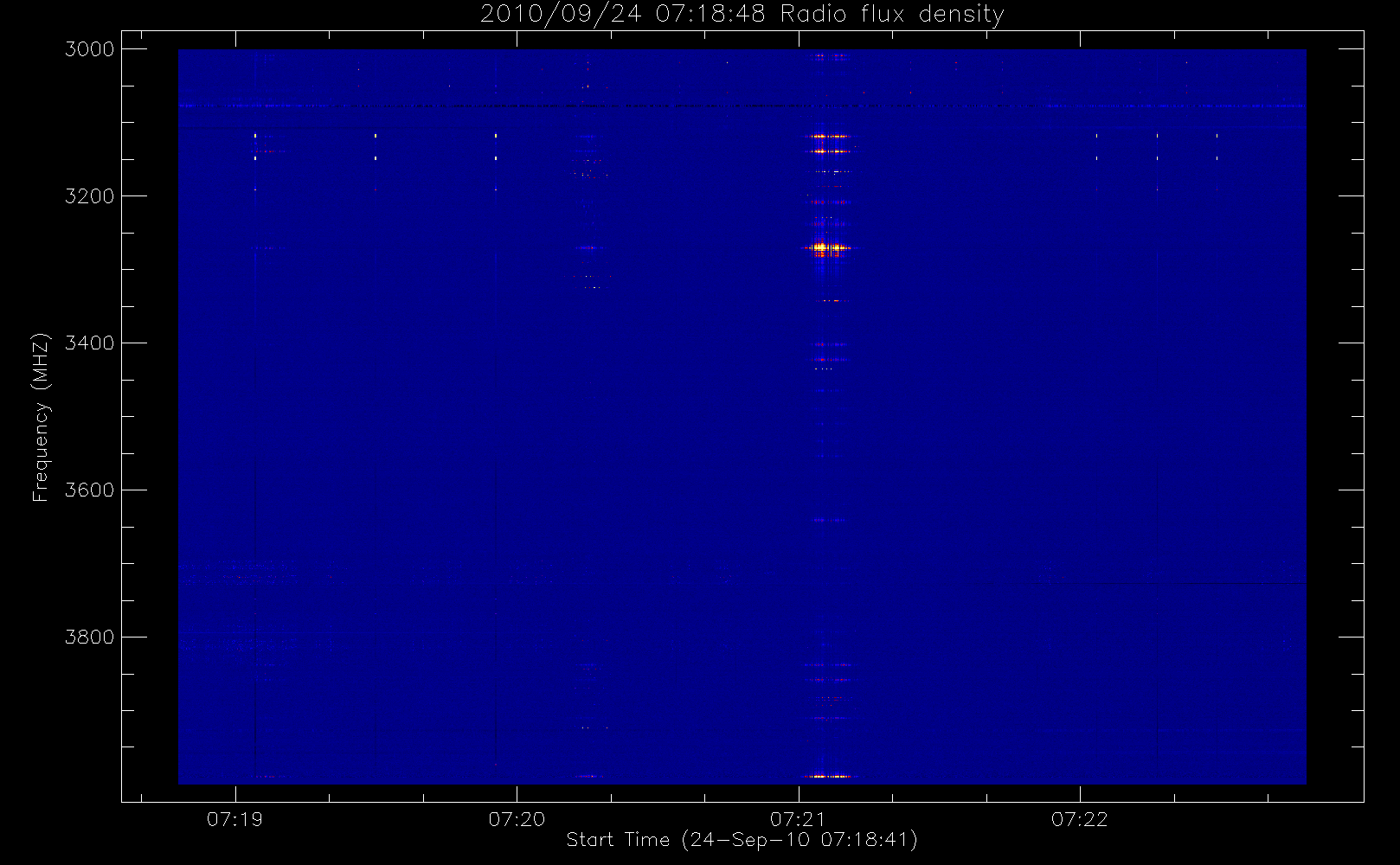Click the 3600 frequency tick label
The height and width of the screenshot is (865, 1400).
[x=90, y=490]
